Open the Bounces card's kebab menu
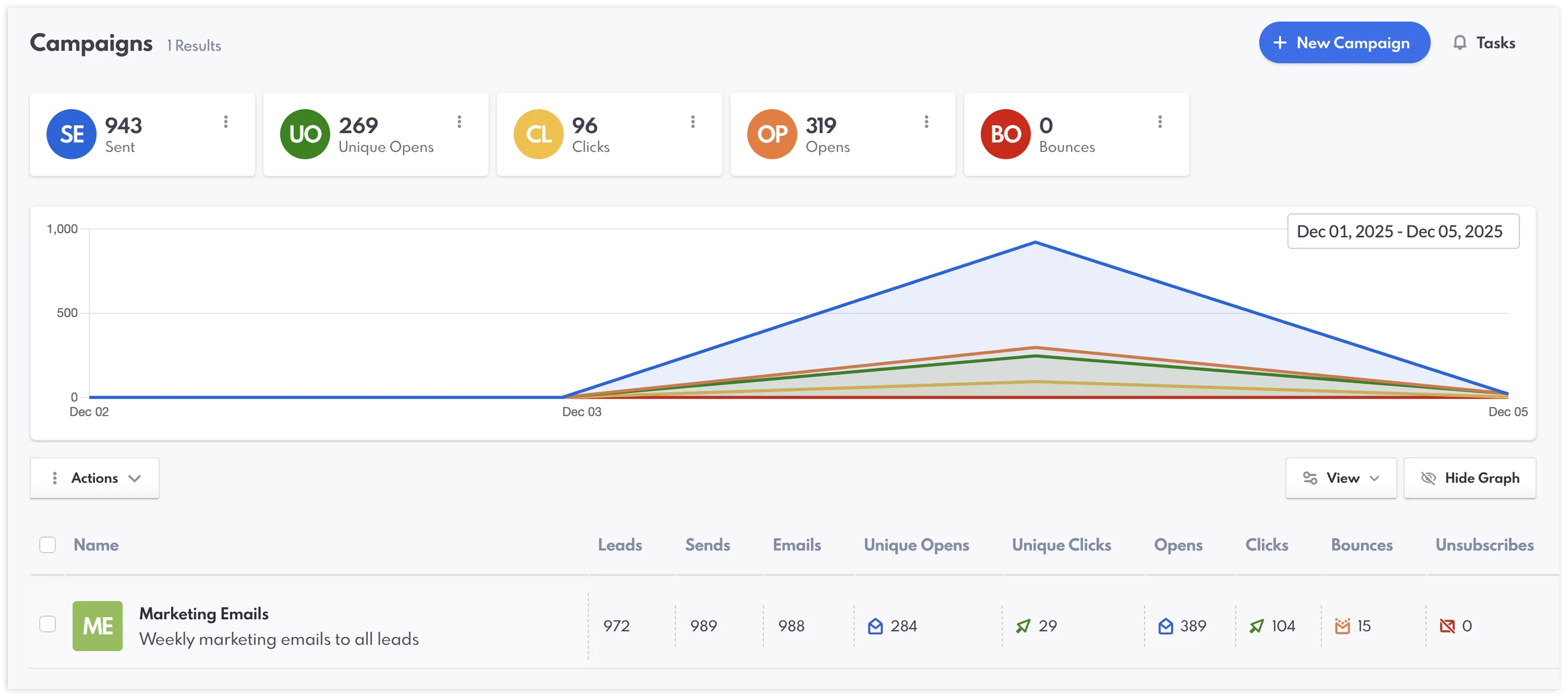The height and width of the screenshot is (697, 1568). pyautogui.click(x=1160, y=121)
